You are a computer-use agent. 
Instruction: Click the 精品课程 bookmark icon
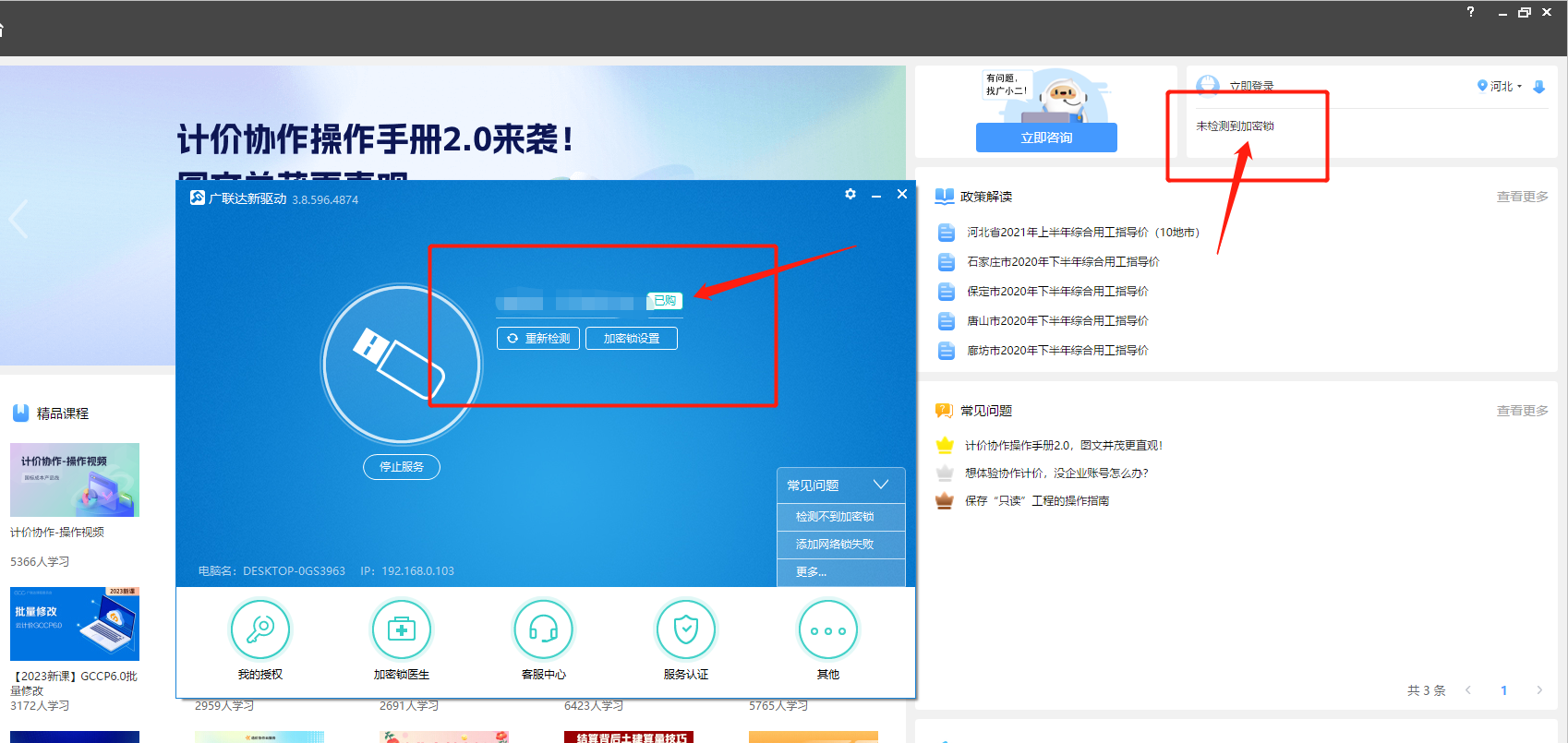20,413
